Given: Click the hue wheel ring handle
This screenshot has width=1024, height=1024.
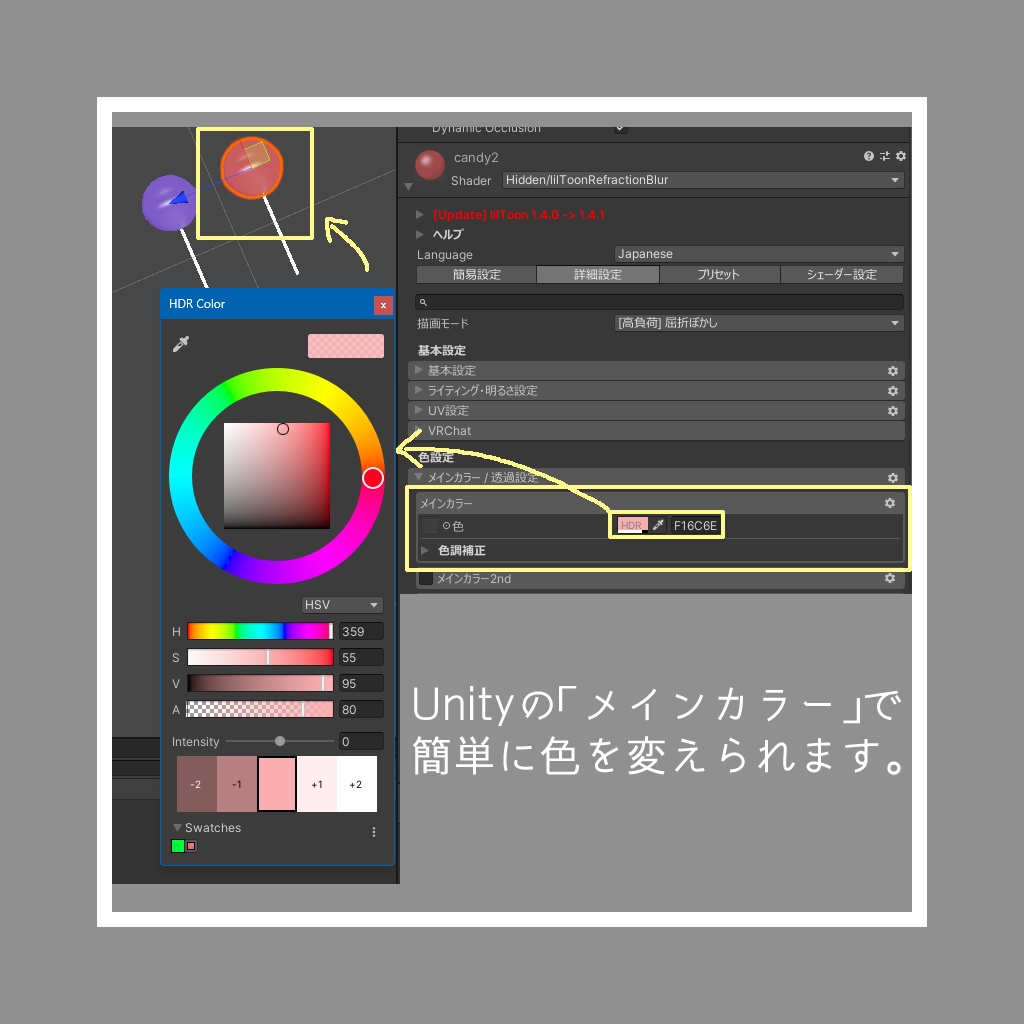Looking at the screenshot, I should coord(373,478).
